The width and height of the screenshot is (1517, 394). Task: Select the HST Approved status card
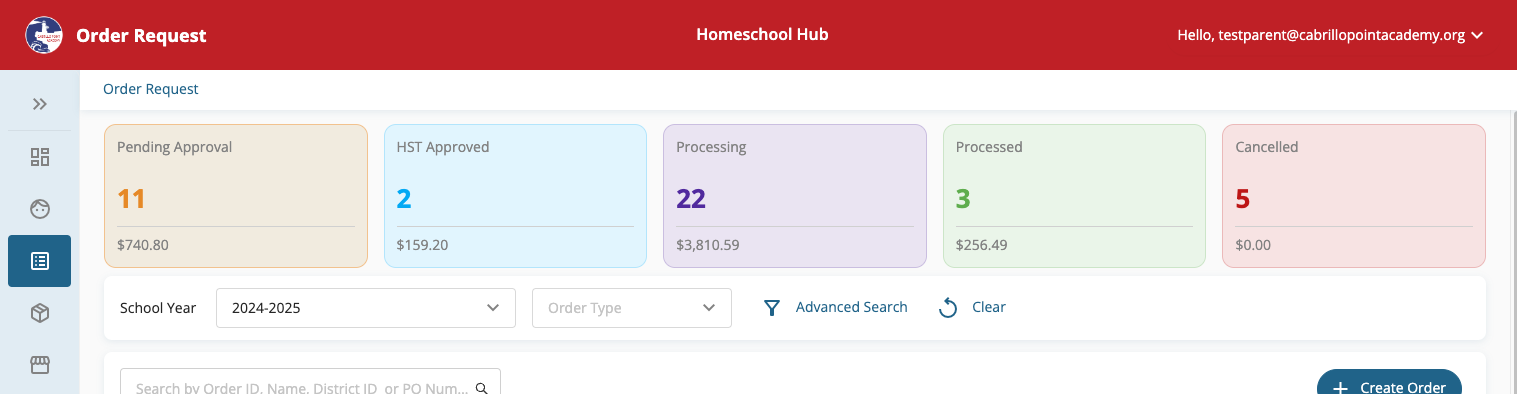(515, 196)
